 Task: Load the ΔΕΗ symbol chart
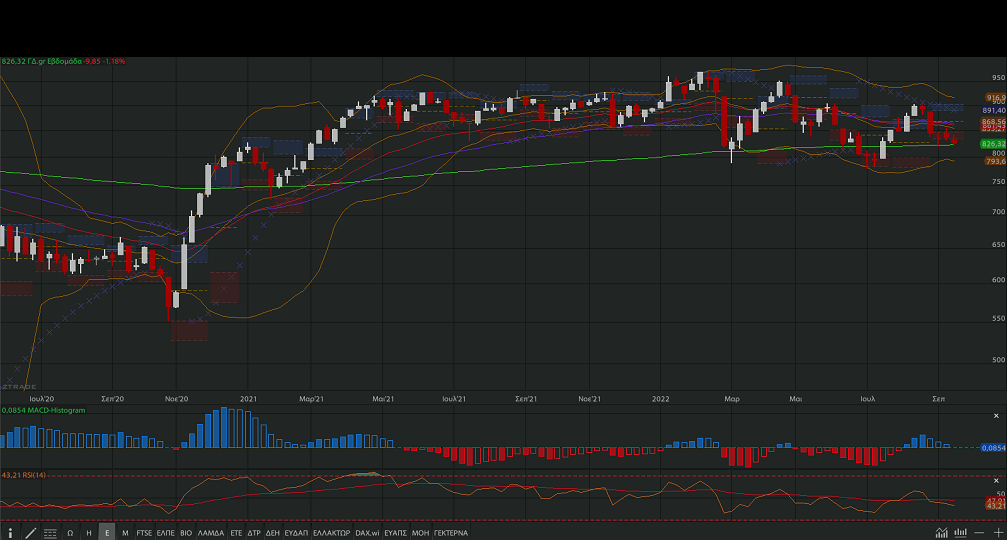click(x=273, y=533)
